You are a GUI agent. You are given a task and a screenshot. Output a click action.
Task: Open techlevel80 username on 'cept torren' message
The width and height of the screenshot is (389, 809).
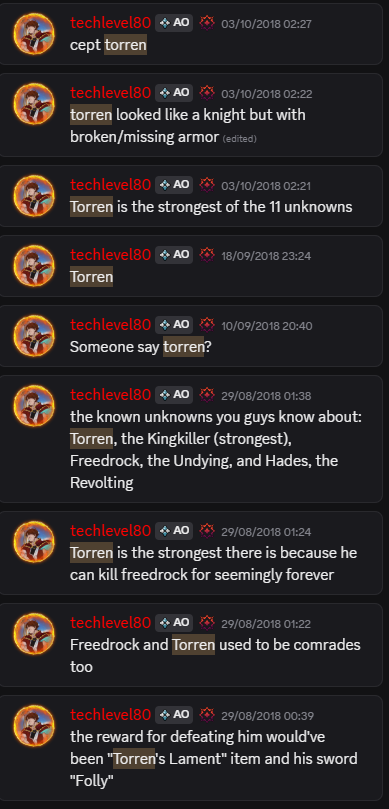point(110,23)
